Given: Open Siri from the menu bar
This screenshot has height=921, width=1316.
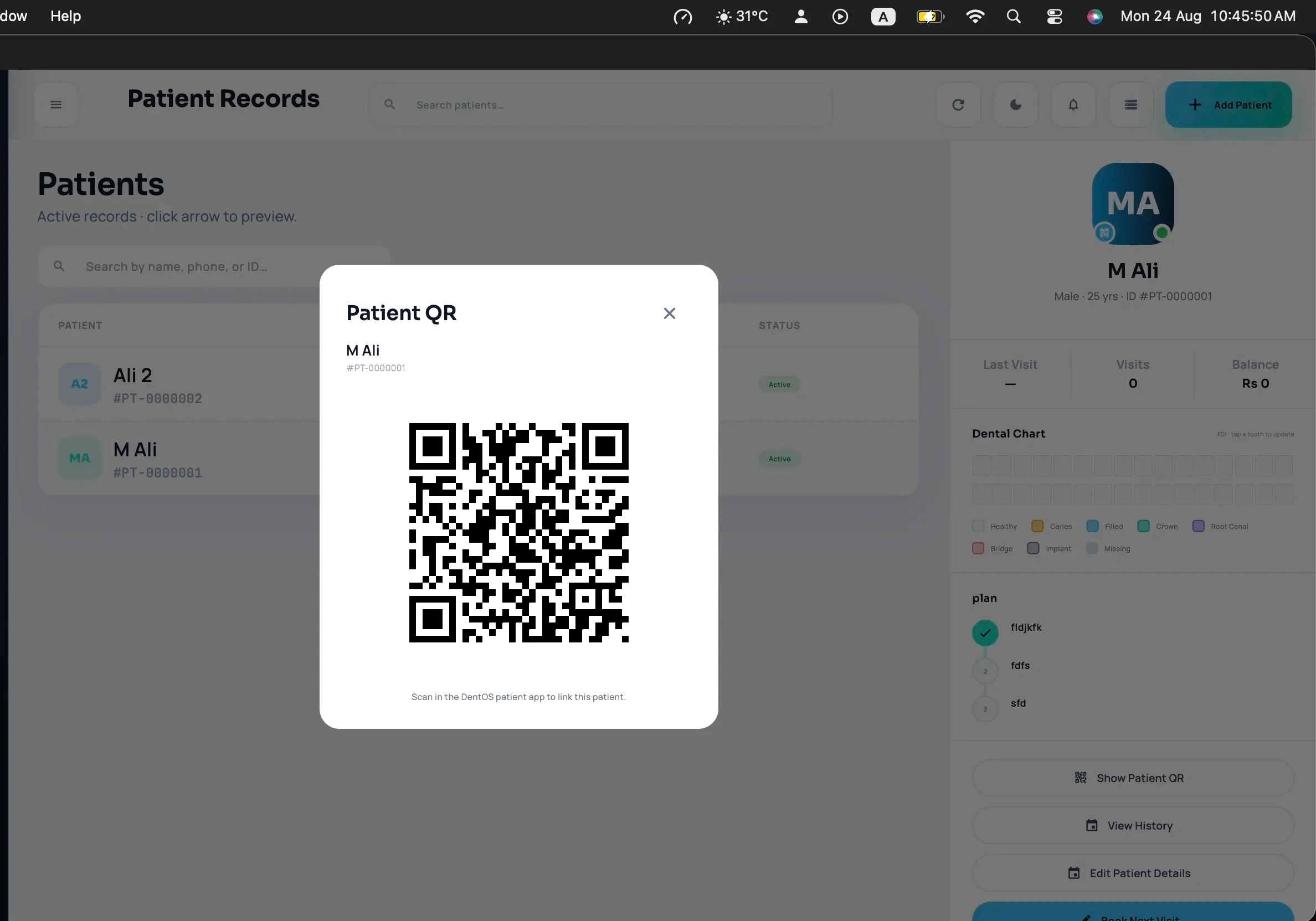Looking at the screenshot, I should pyautogui.click(x=1095, y=17).
